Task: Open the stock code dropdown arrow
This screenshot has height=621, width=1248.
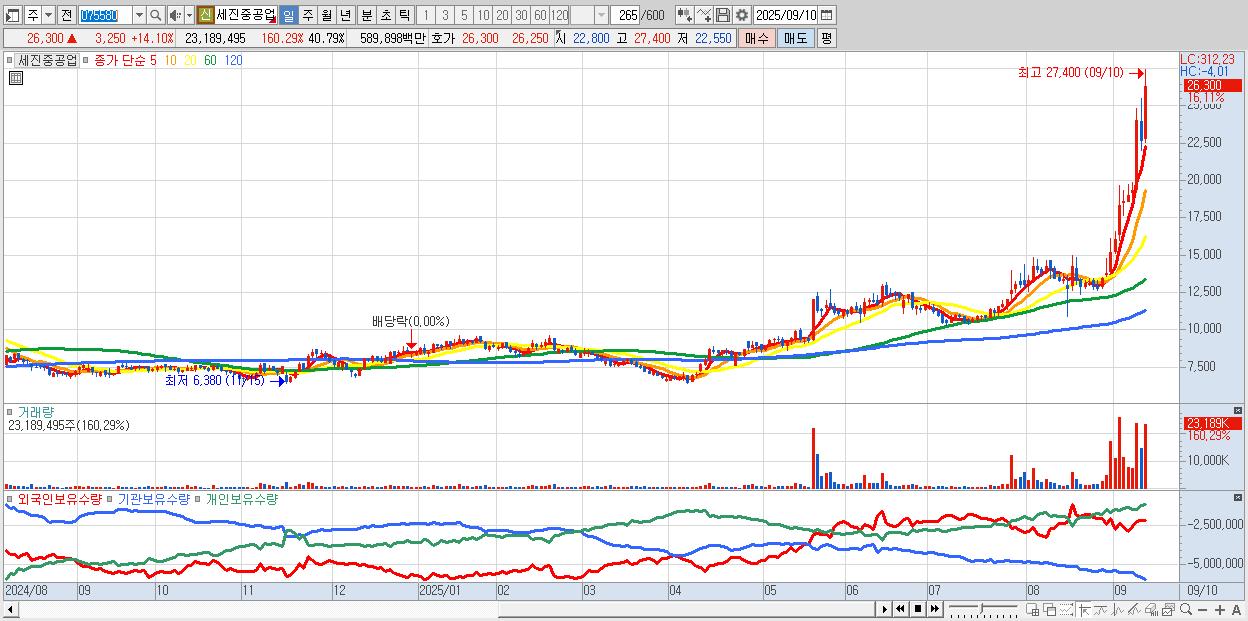Action: pyautogui.click(x=139, y=15)
